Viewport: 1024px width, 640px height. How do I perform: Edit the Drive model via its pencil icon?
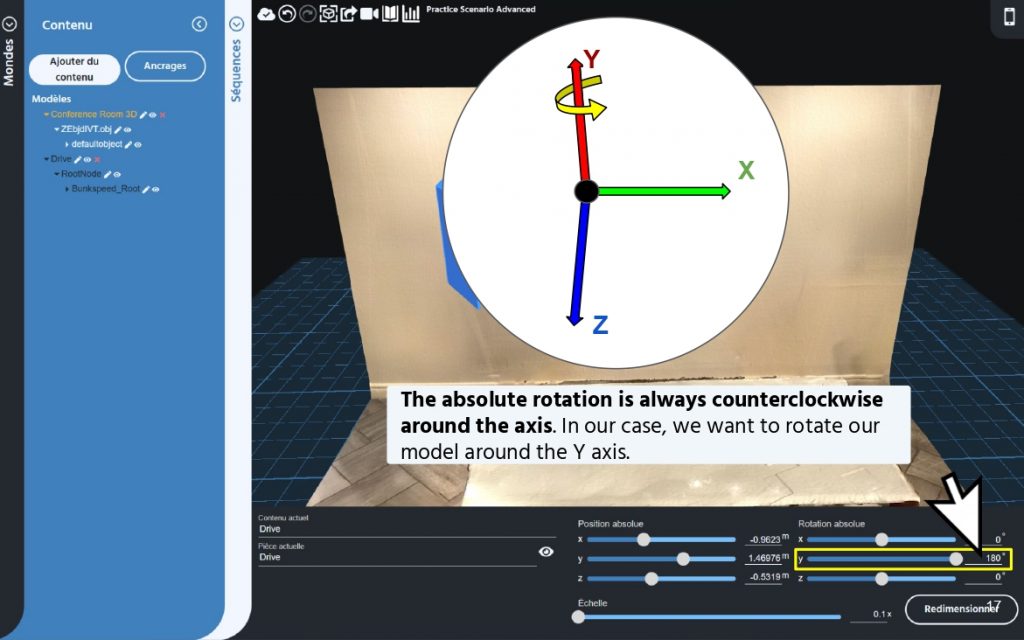[78, 159]
